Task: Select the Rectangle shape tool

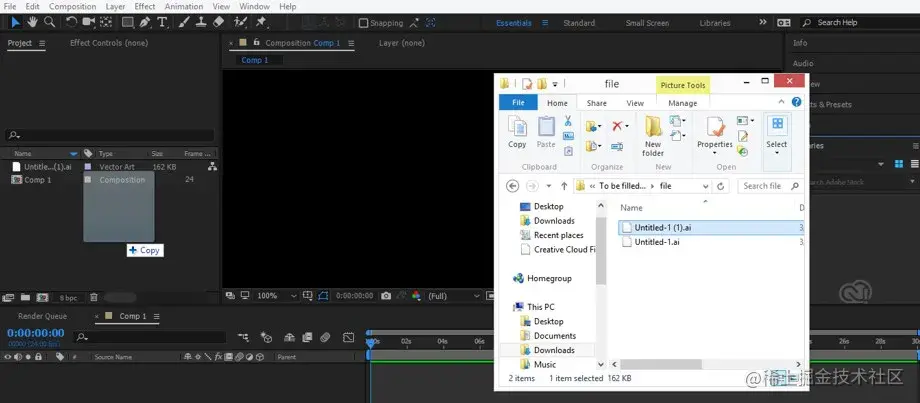Action: point(127,22)
